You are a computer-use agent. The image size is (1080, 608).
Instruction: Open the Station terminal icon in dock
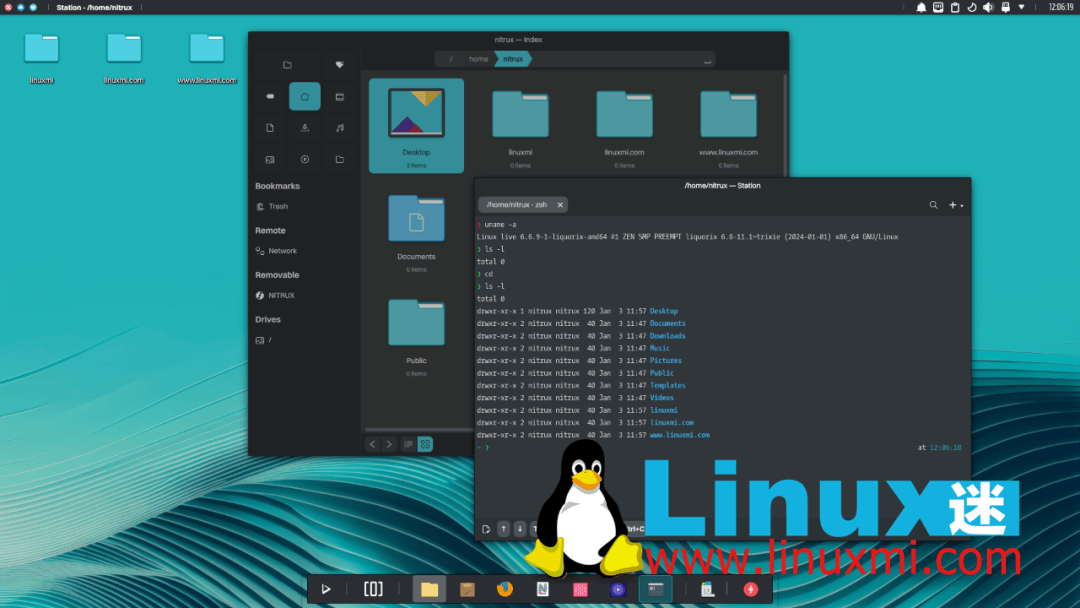tap(656, 589)
